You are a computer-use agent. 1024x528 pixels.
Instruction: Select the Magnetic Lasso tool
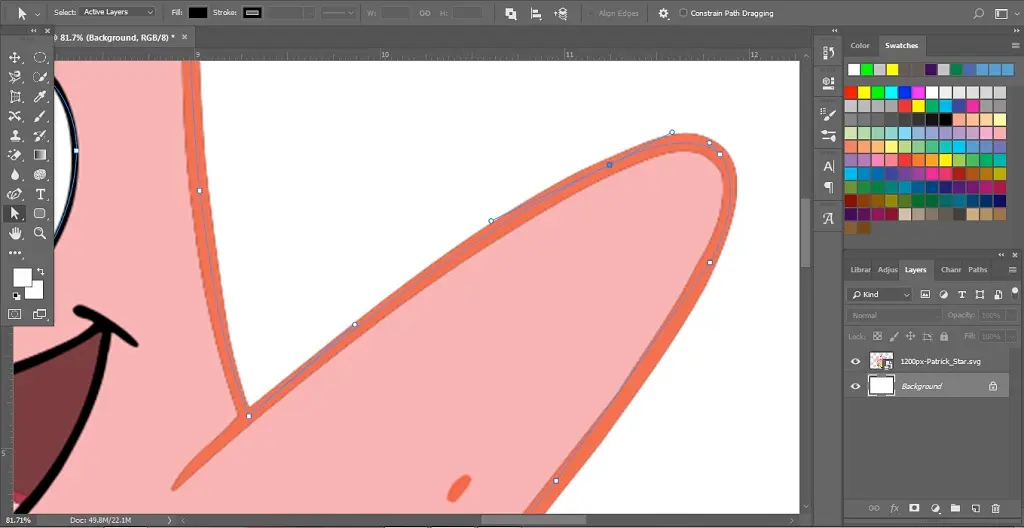(x=15, y=77)
